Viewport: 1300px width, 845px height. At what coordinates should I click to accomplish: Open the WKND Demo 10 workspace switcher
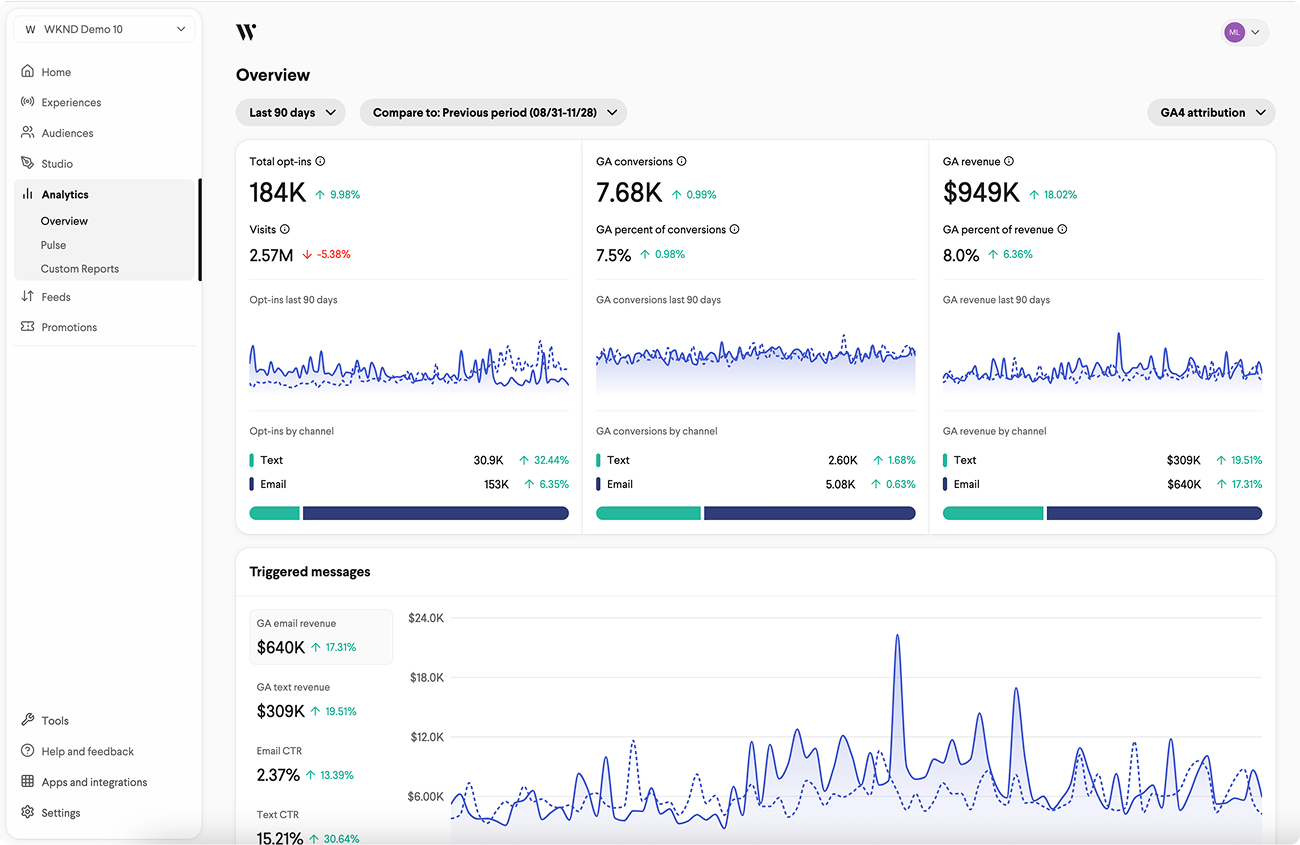[x=103, y=29]
